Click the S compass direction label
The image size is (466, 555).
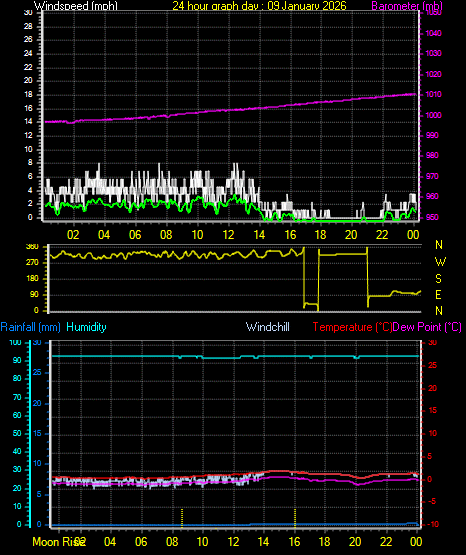point(438,279)
